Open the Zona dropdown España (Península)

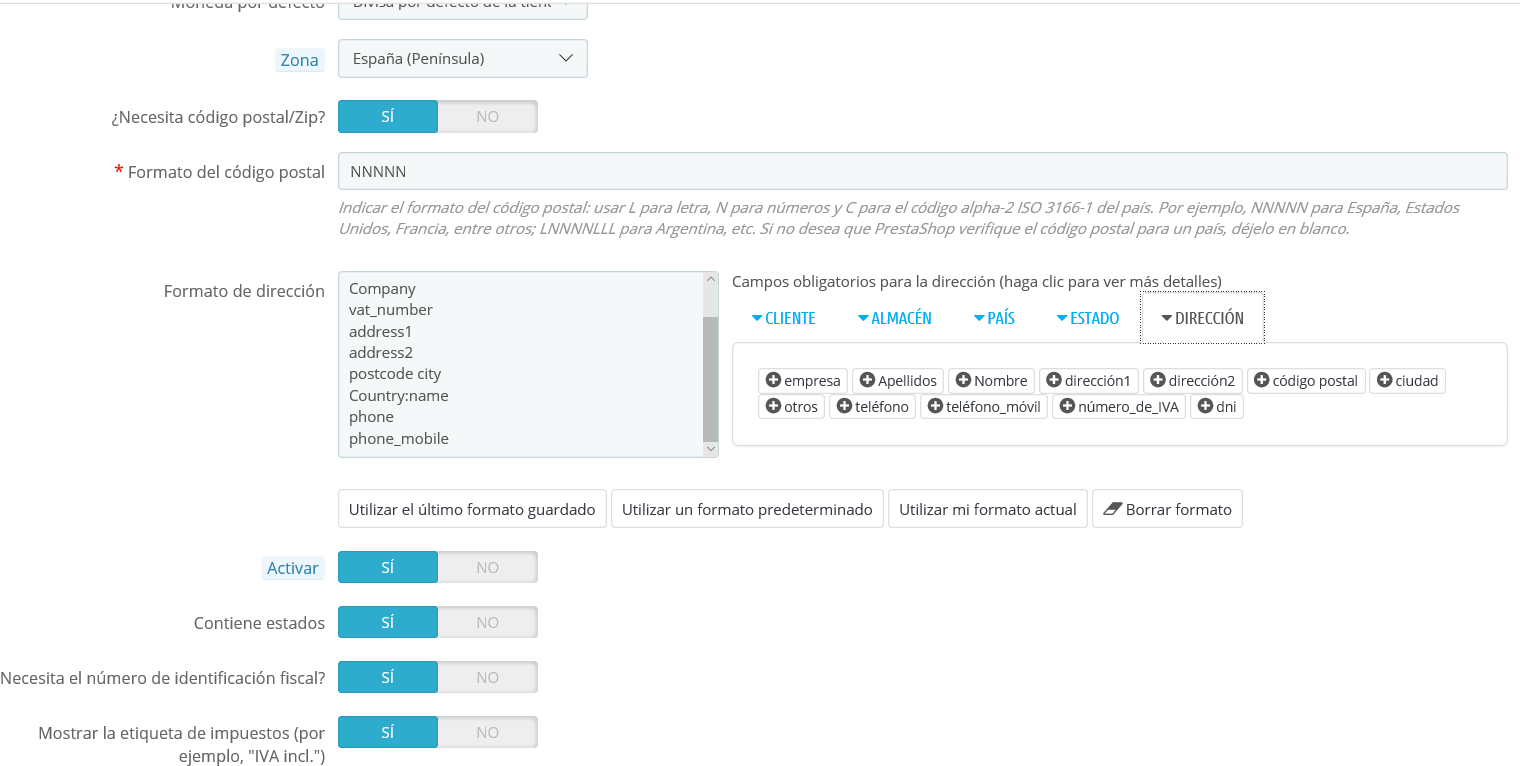point(463,58)
